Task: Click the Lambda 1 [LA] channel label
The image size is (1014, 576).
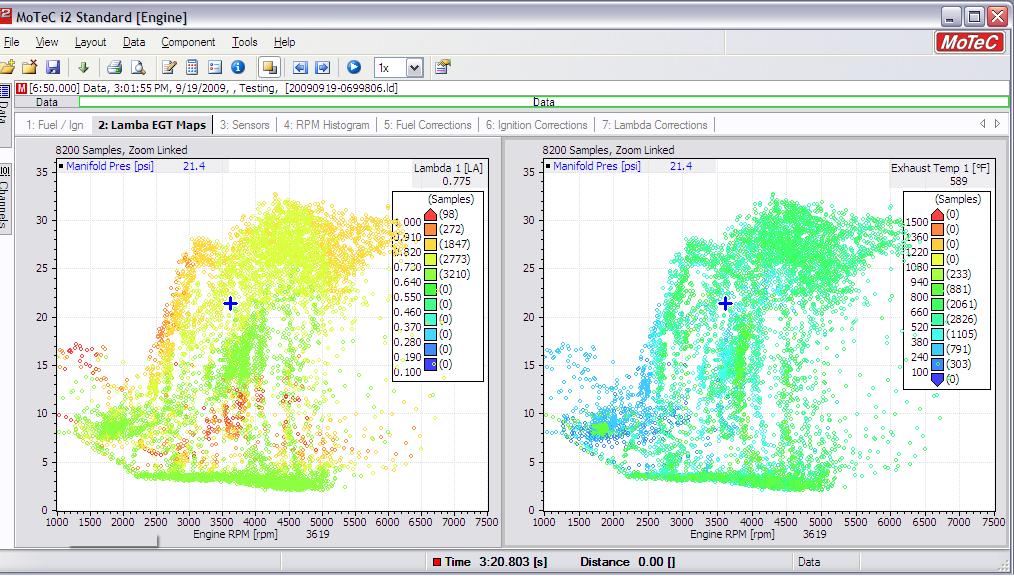Action: point(448,168)
